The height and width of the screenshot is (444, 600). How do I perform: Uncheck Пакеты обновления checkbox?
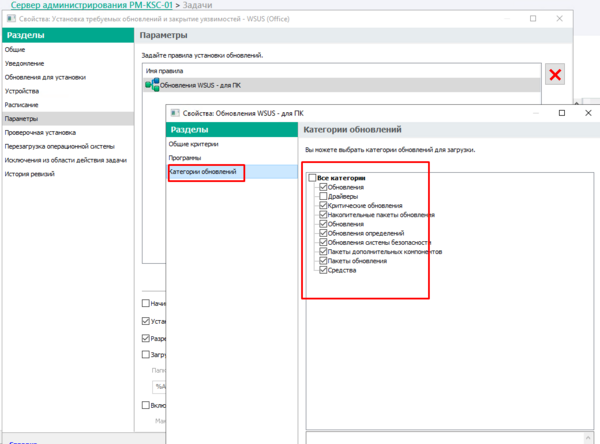coord(323,261)
